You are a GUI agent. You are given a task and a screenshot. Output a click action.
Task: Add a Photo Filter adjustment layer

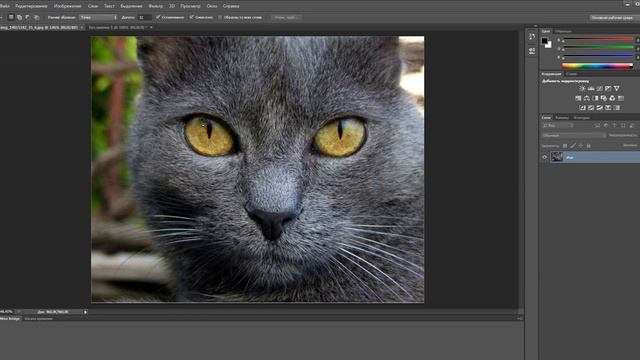click(603, 98)
